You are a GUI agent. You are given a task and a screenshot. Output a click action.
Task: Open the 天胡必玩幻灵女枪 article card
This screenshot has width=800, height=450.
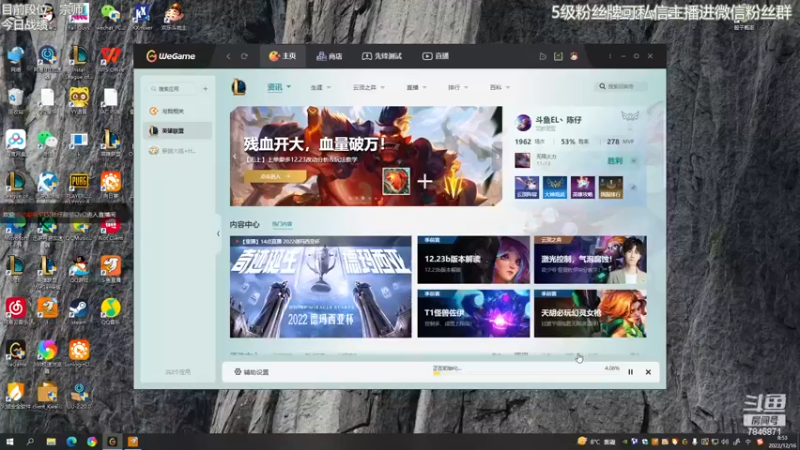pos(590,314)
